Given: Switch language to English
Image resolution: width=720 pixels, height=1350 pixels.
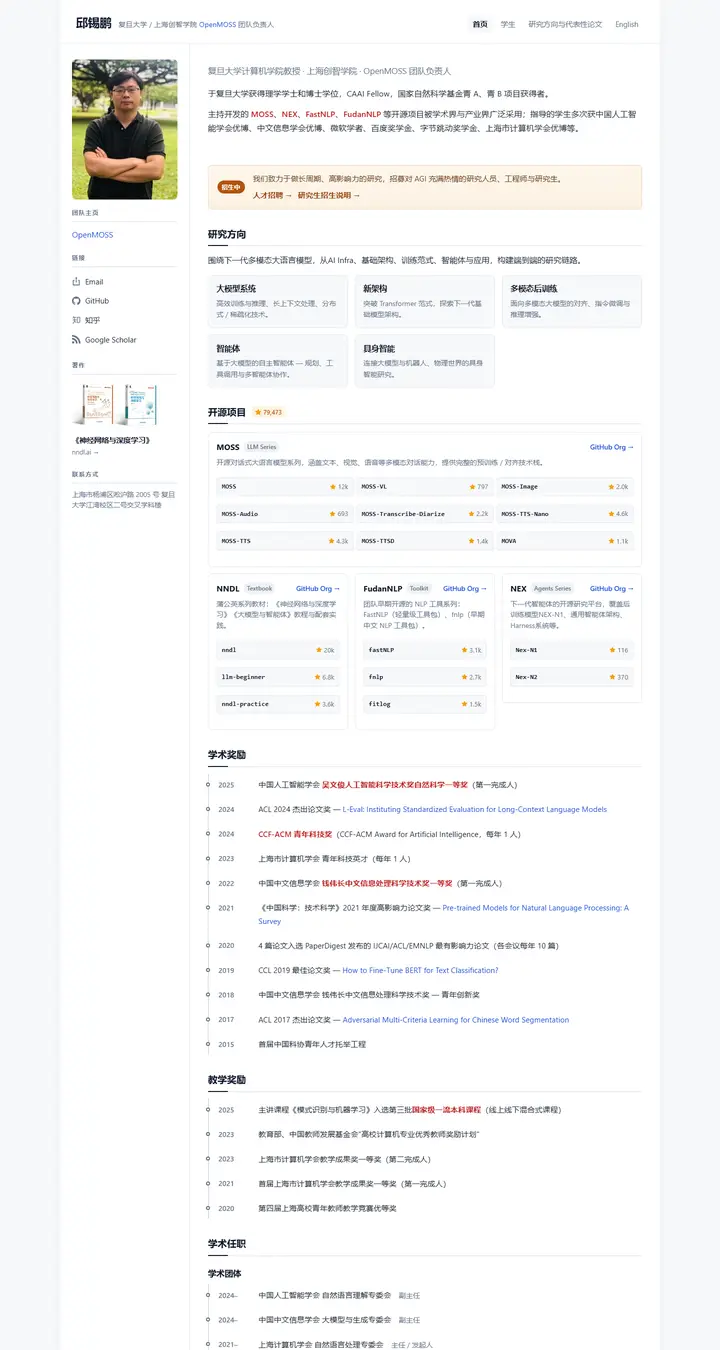Looking at the screenshot, I should (627, 24).
